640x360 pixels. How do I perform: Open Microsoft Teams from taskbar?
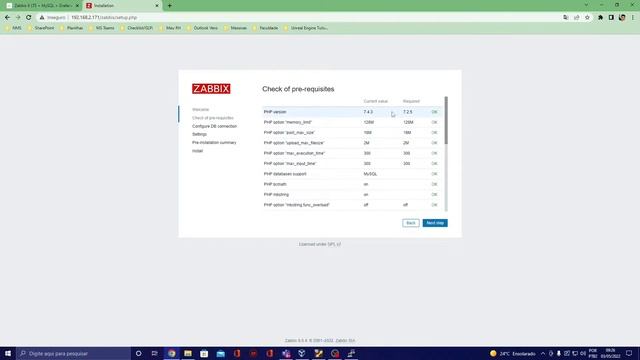(x=286, y=353)
